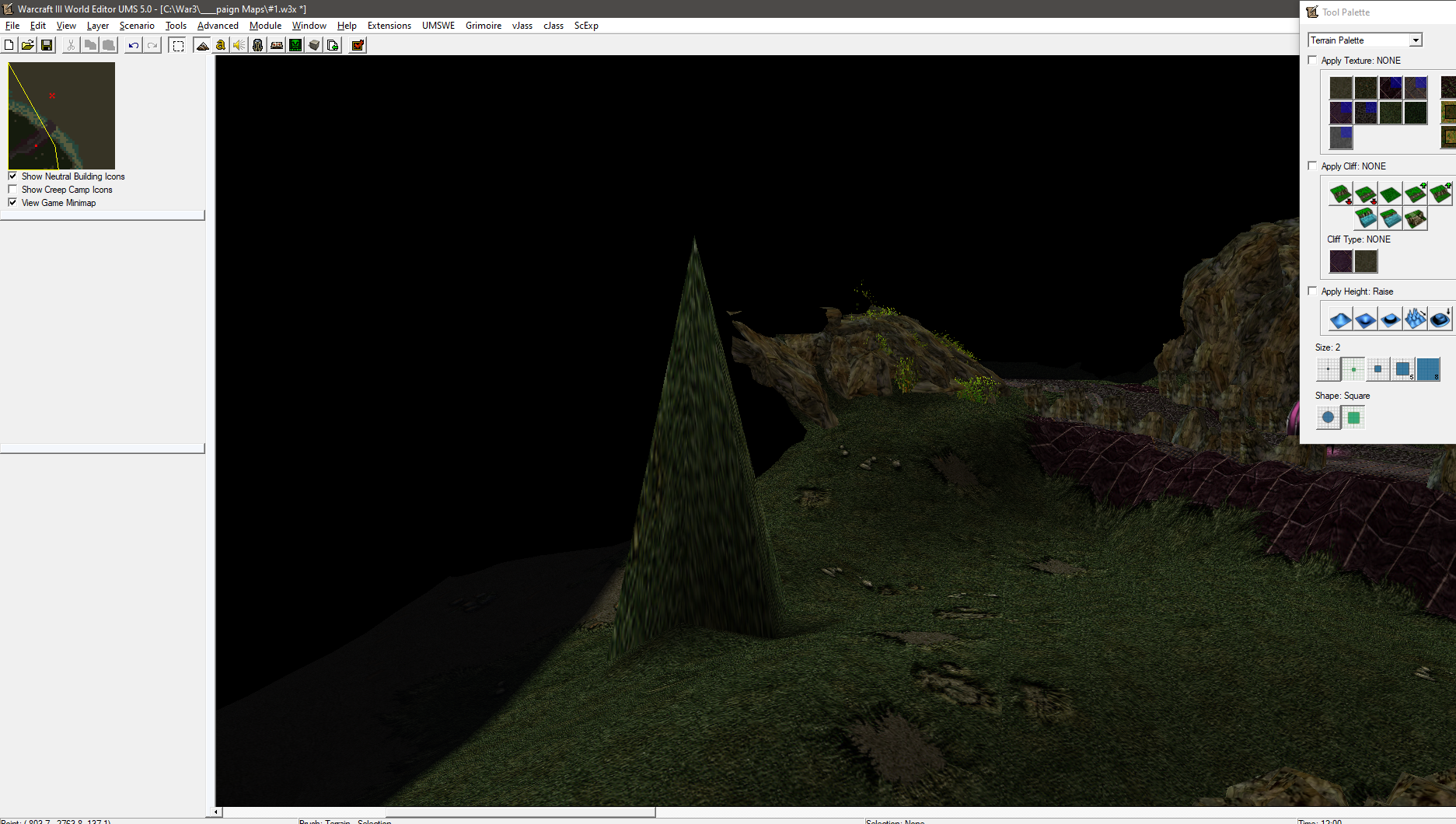Uncheck Show Neutral Building Icons
The height and width of the screenshot is (824, 1456).
click(12, 176)
